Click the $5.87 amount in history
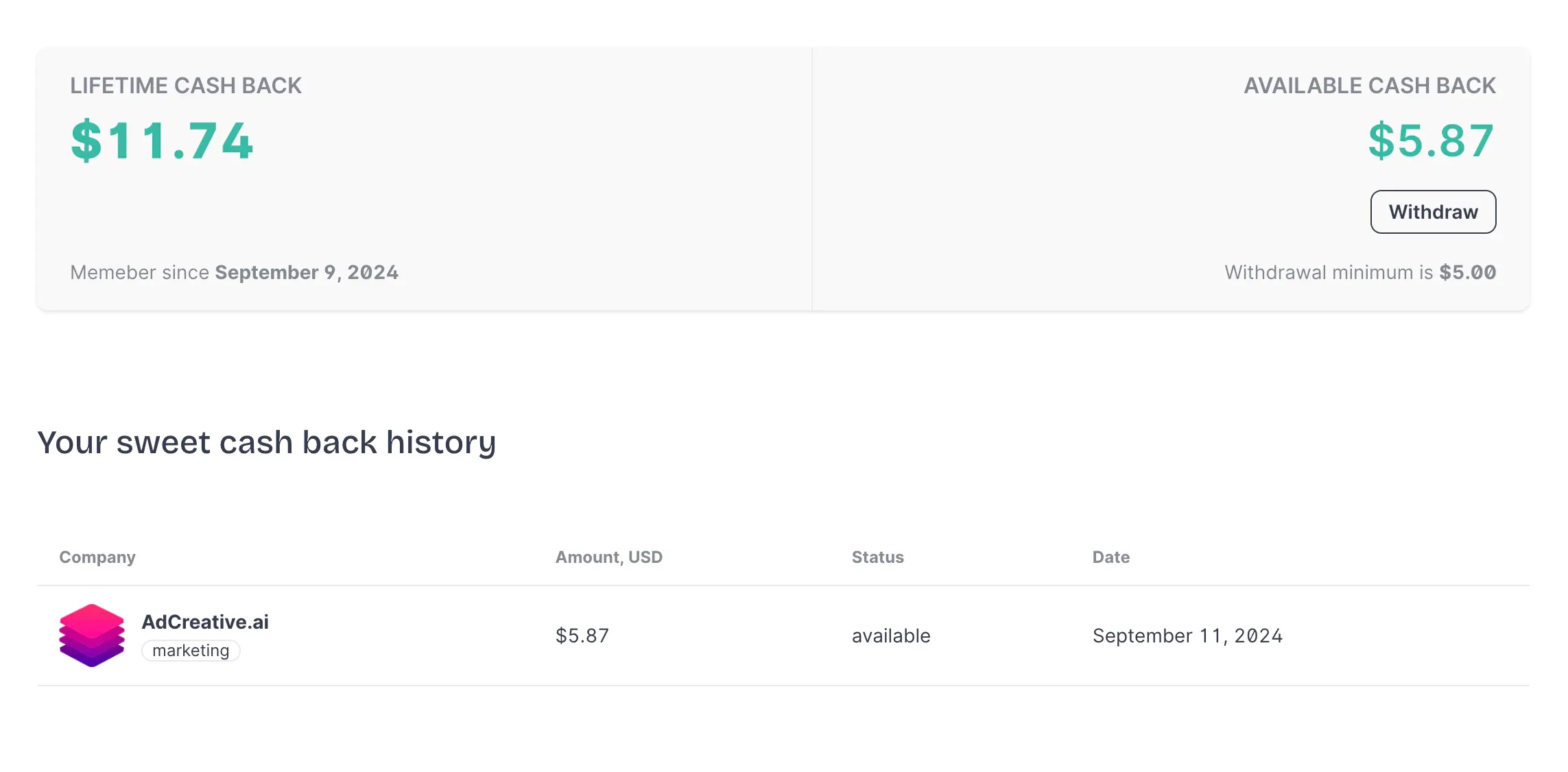The height and width of the screenshot is (772, 1568). click(x=582, y=636)
